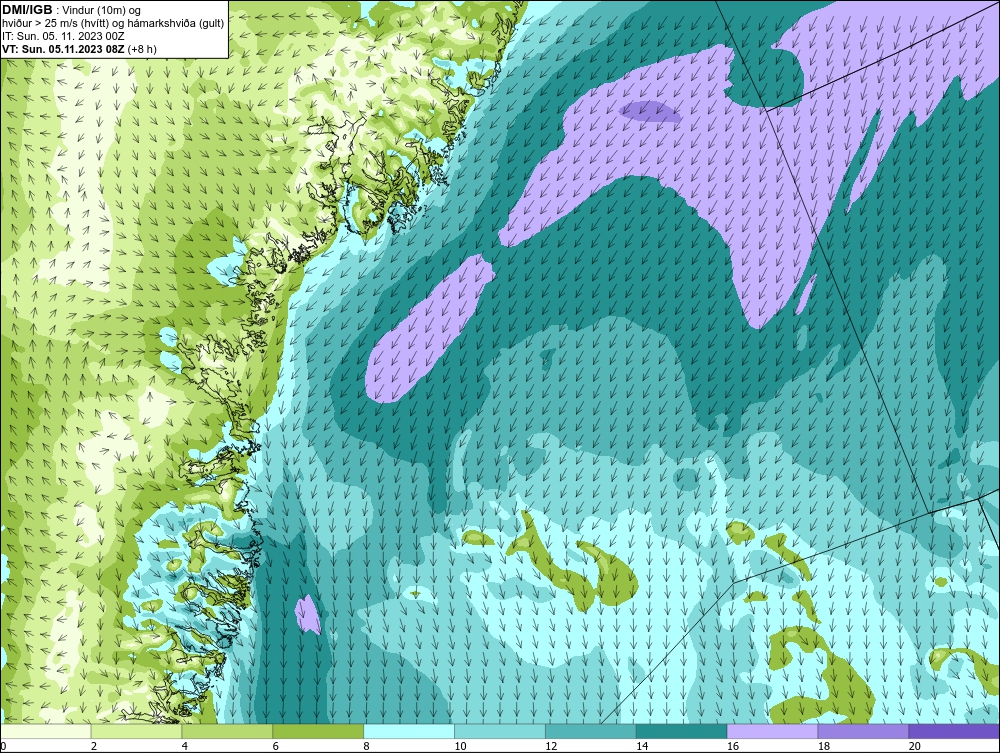Click the legend label '4'
This screenshot has width=1000, height=753.
184,746
